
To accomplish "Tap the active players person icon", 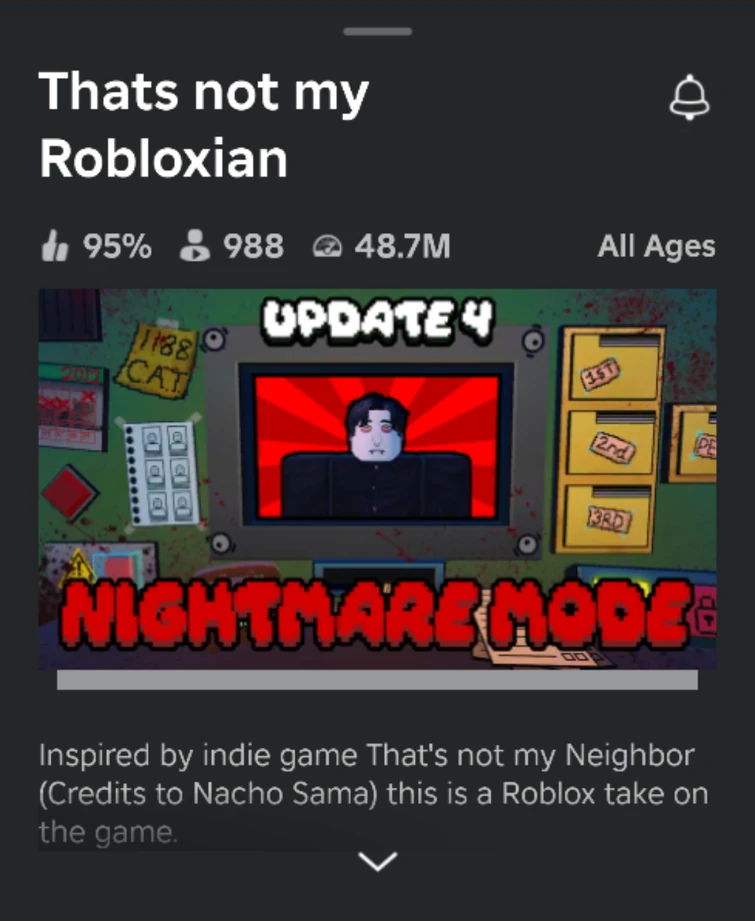I will [194, 245].
